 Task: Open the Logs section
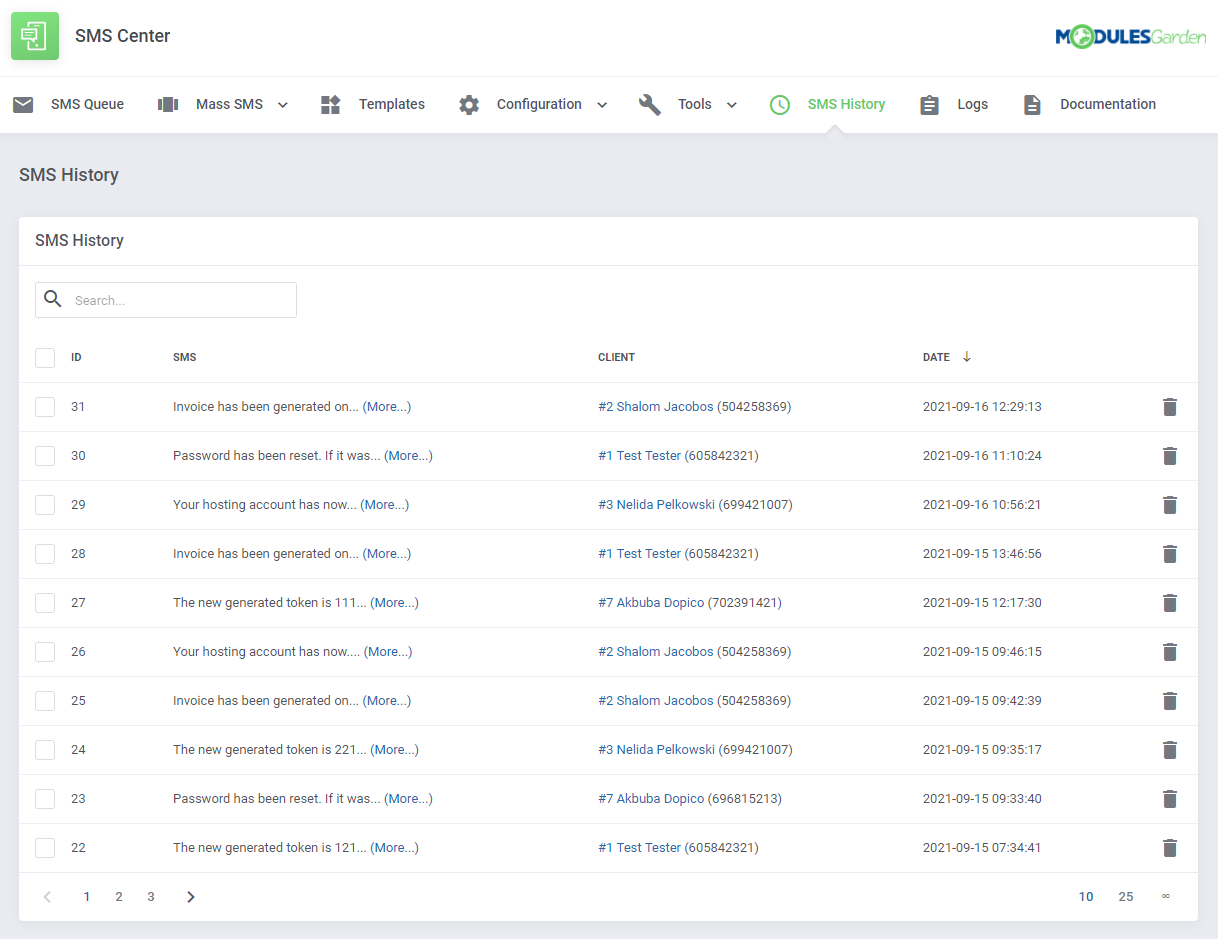pyautogui.click(x=972, y=104)
